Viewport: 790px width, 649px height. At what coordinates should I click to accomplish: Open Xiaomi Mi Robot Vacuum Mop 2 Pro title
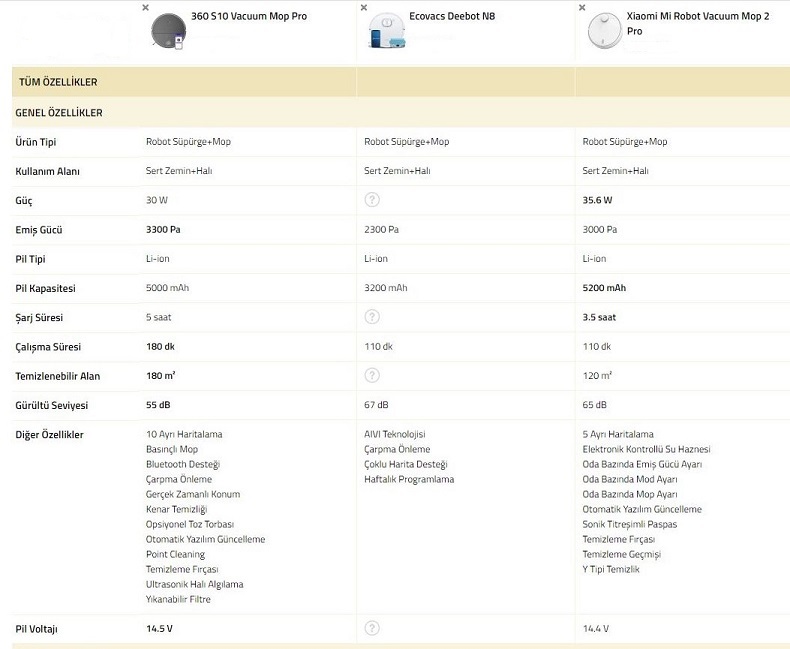pyautogui.click(x=698, y=23)
